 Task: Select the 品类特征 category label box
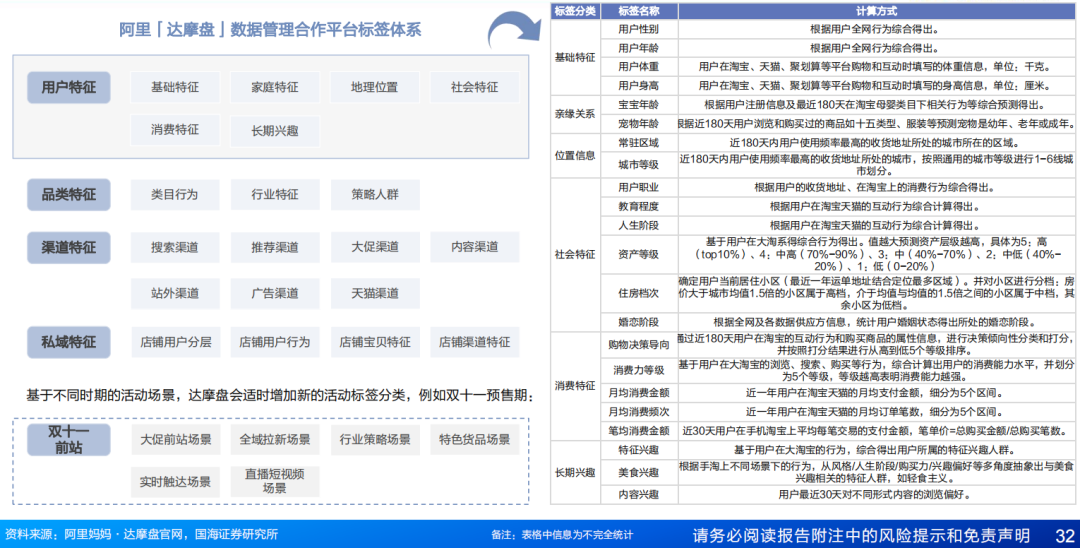(x=69, y=195)
